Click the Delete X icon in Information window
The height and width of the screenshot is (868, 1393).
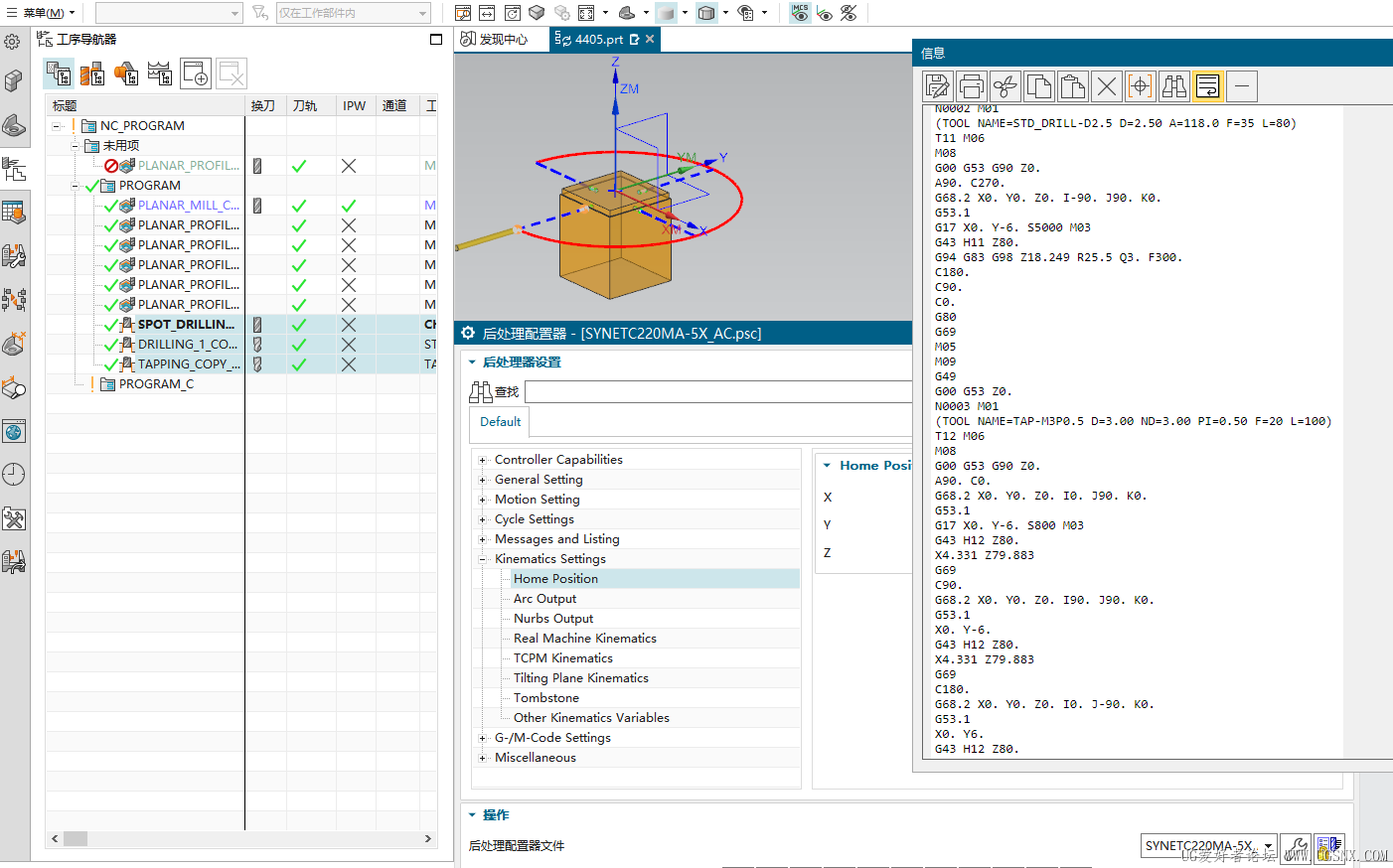[x=1107, y=86]
